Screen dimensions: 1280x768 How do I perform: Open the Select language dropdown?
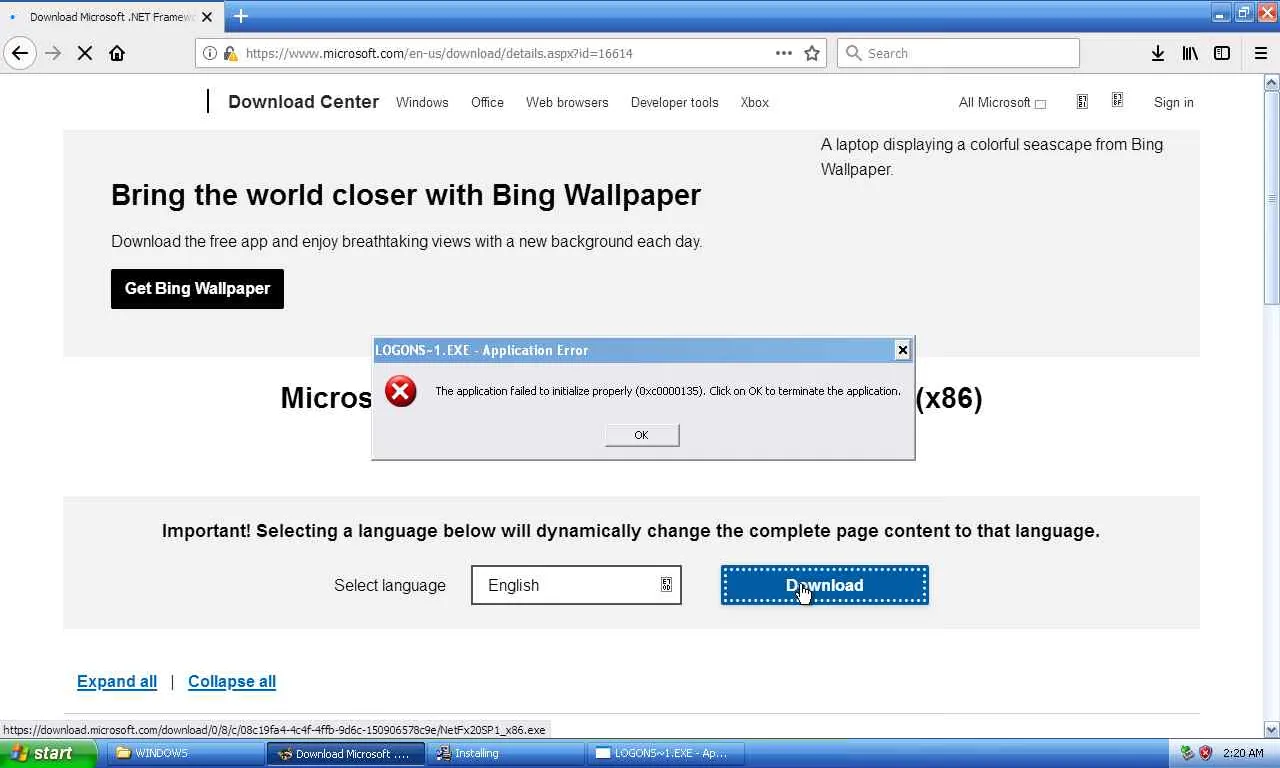[x=576, y=585]
